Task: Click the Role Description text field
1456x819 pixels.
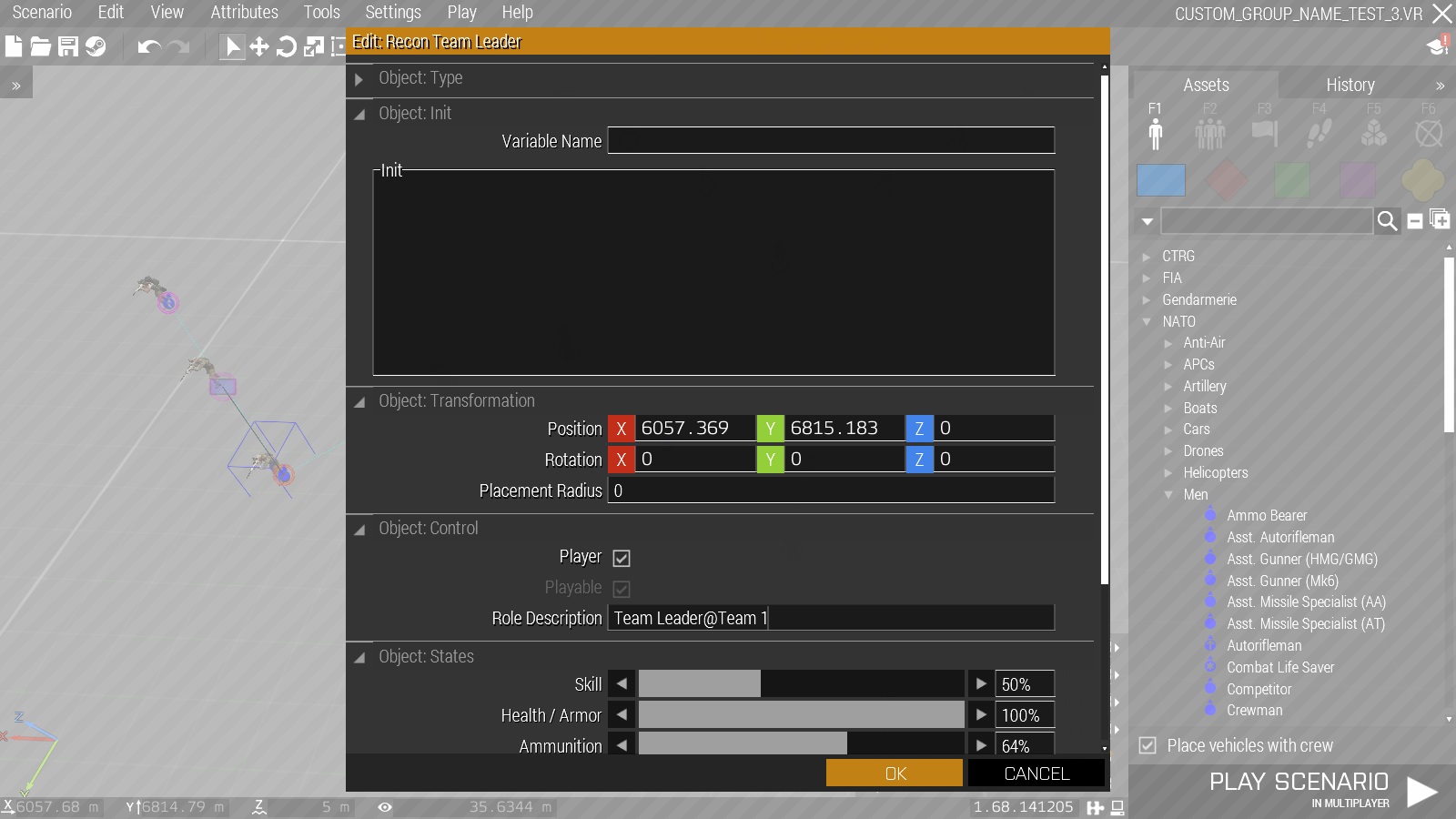Action: (831, 618)
